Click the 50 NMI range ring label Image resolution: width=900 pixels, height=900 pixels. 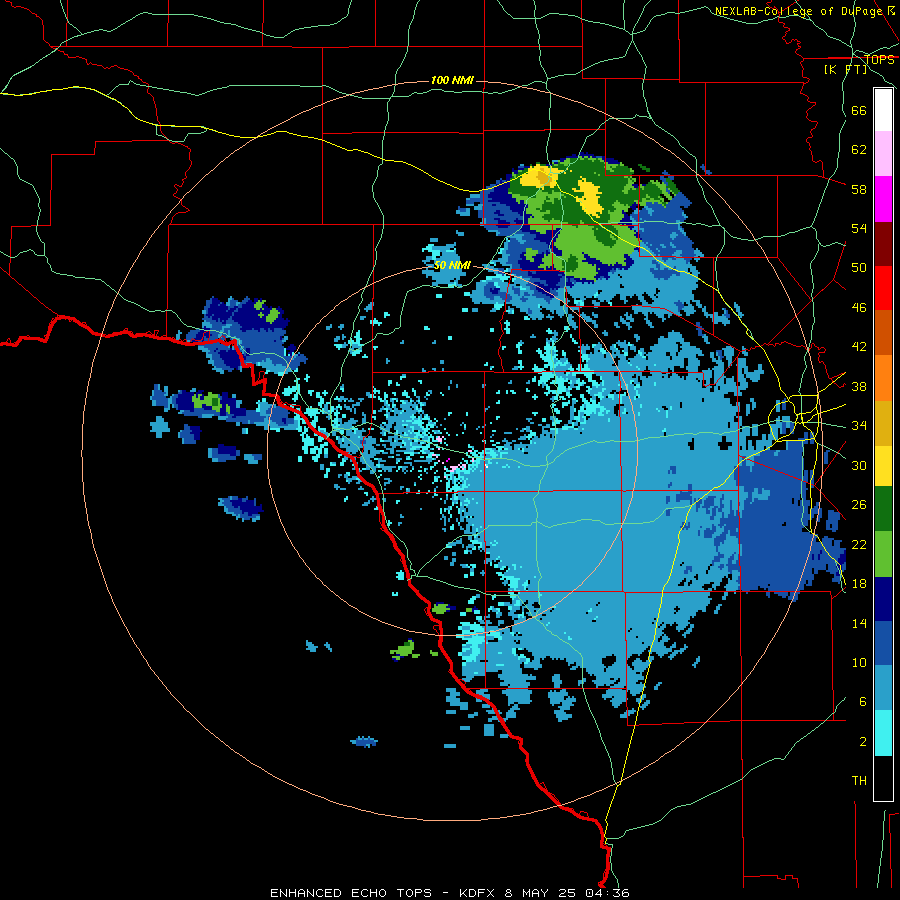(452, 265)
